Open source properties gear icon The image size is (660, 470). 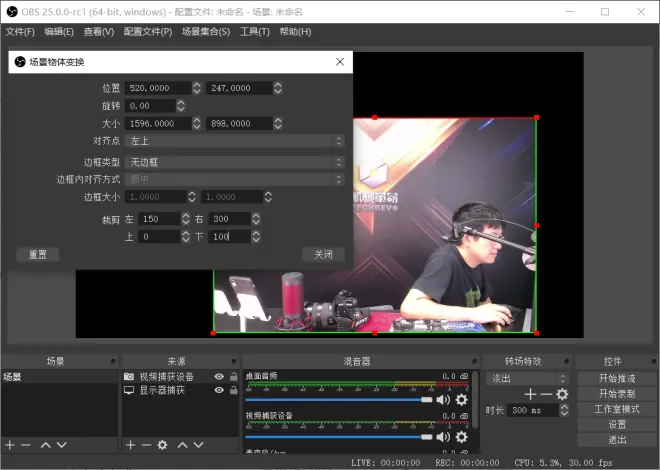tap(162, 445)
